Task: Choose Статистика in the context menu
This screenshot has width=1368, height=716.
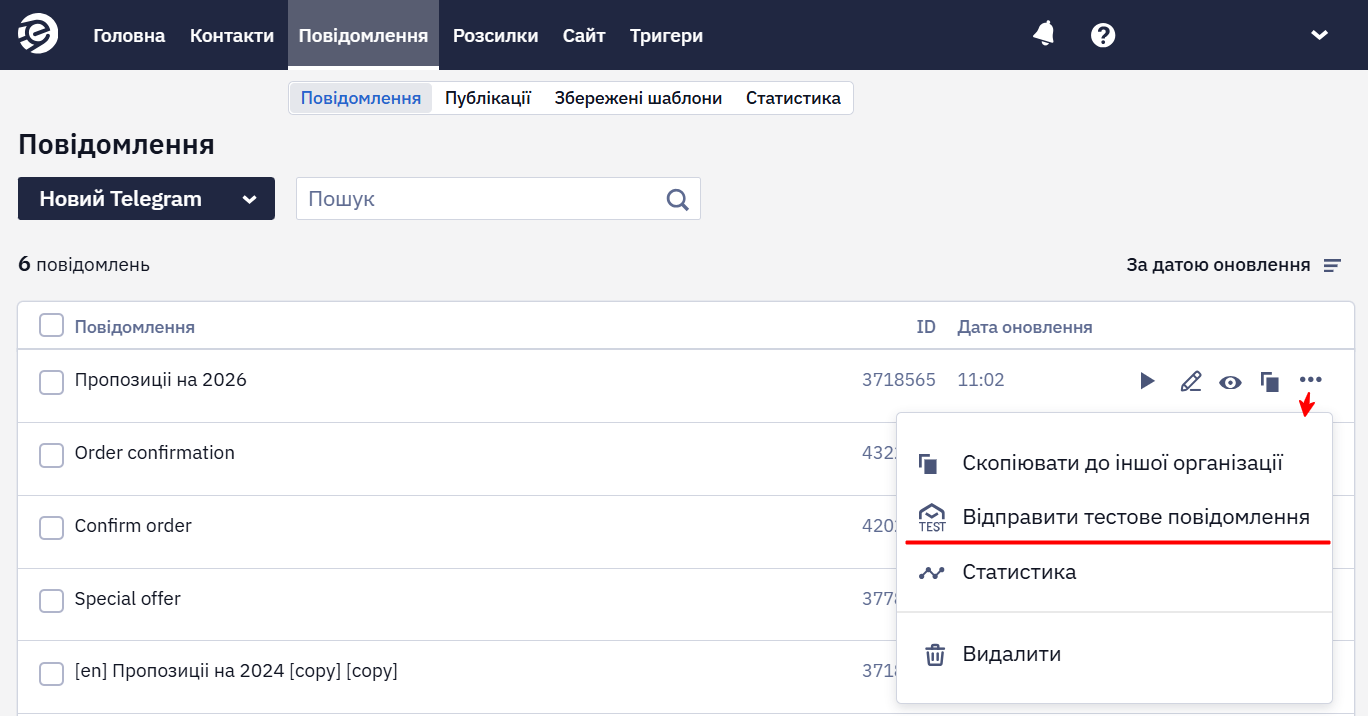Action: coord(1114,572)
